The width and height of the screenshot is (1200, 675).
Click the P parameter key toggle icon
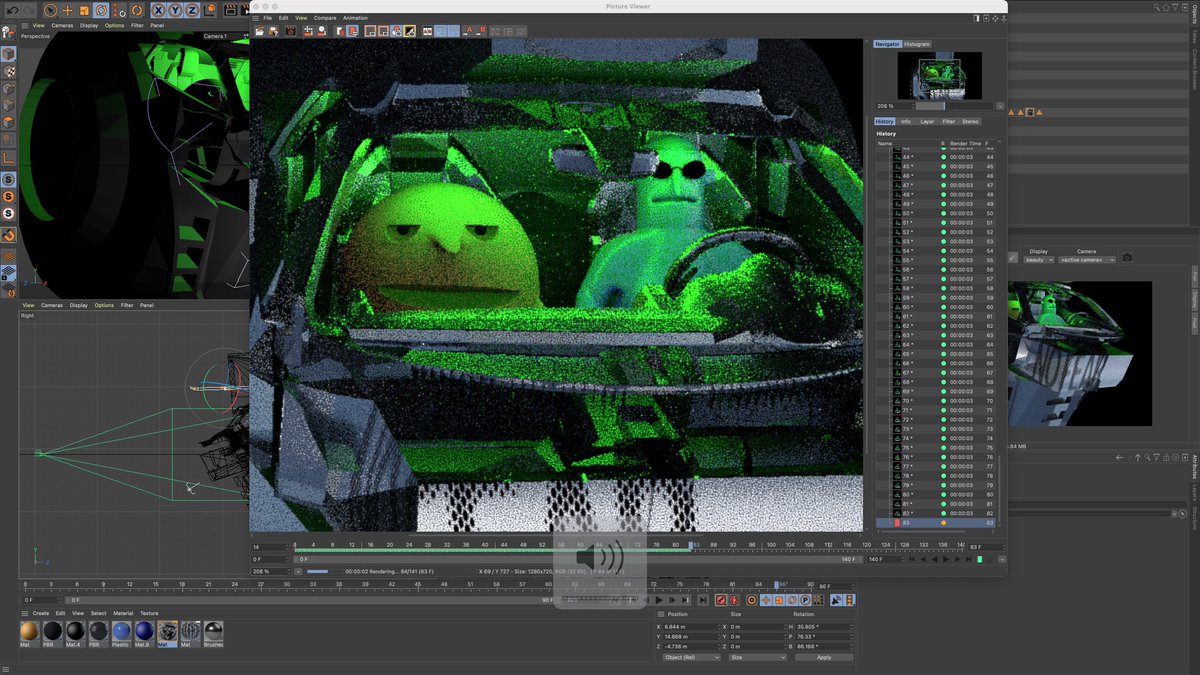point(806,600)
